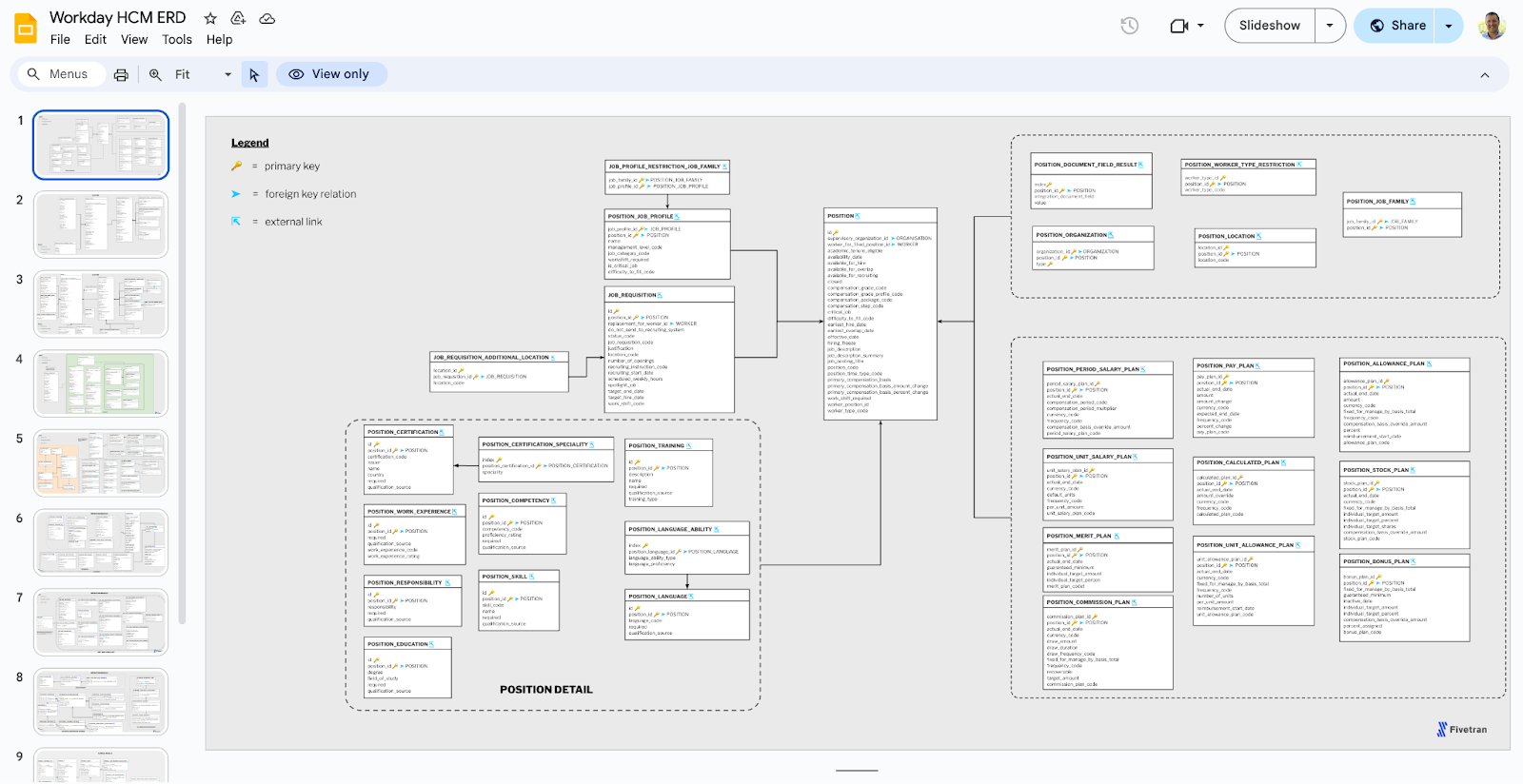This screenshot has width=1523, height=784.
Task: Click the Share button
Action: click(x=1396, y=26)
